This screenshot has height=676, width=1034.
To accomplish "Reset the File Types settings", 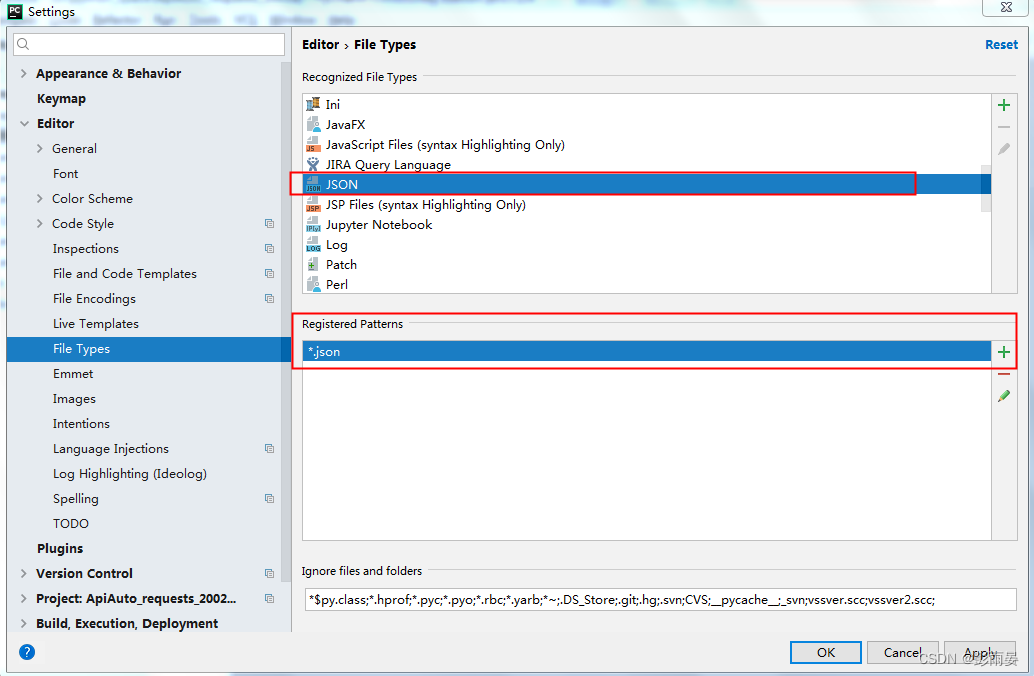I will tap(1001, 44).
